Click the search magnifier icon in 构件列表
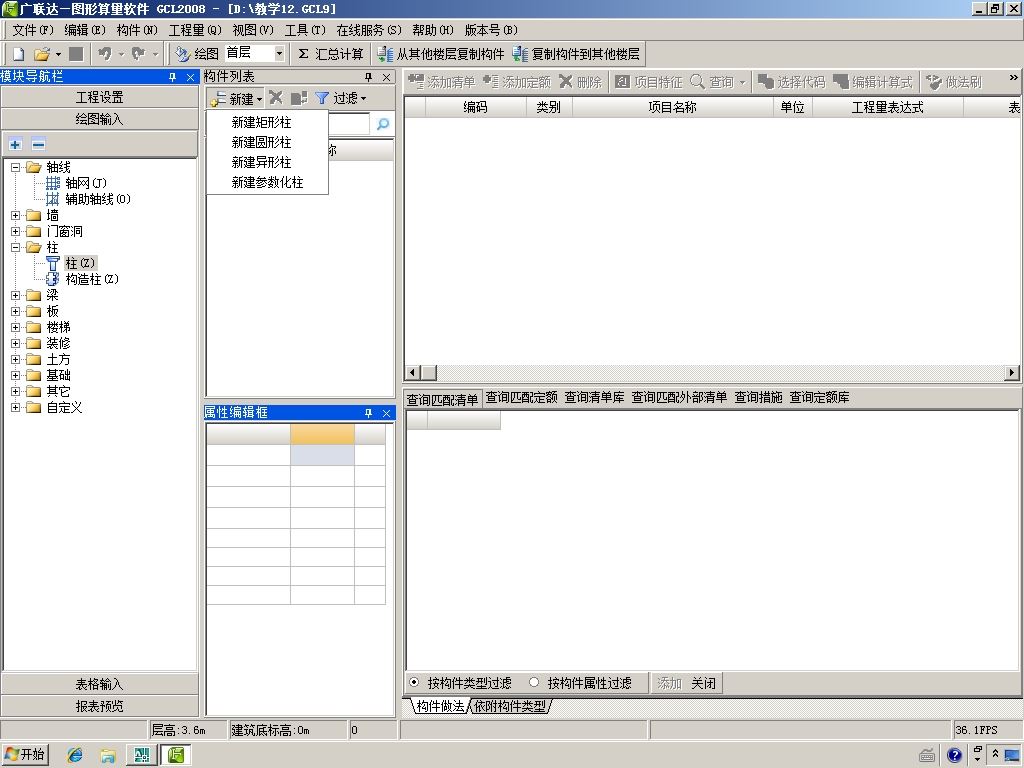 point(383,123)
